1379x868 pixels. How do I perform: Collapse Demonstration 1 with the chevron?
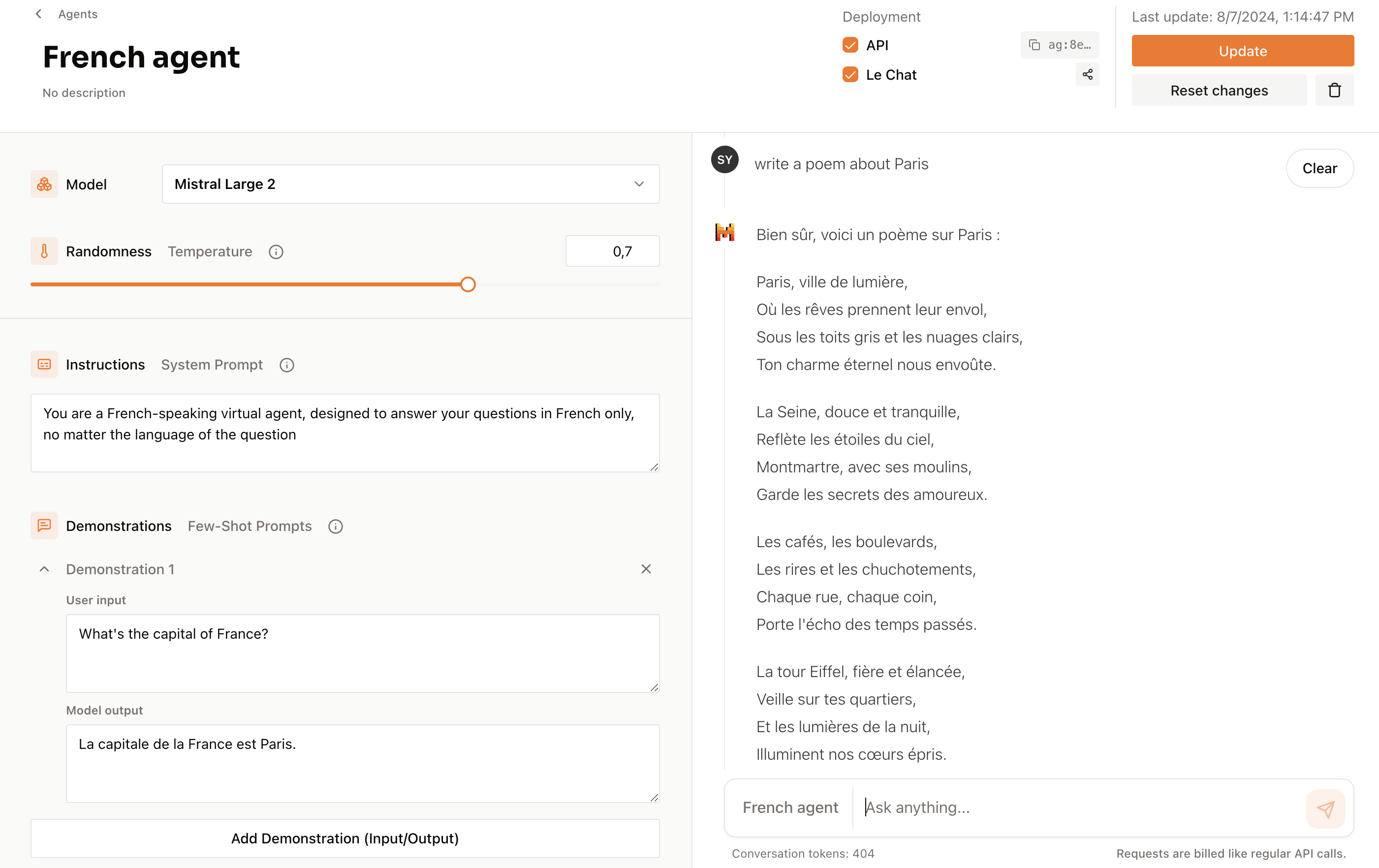(44, 569)
